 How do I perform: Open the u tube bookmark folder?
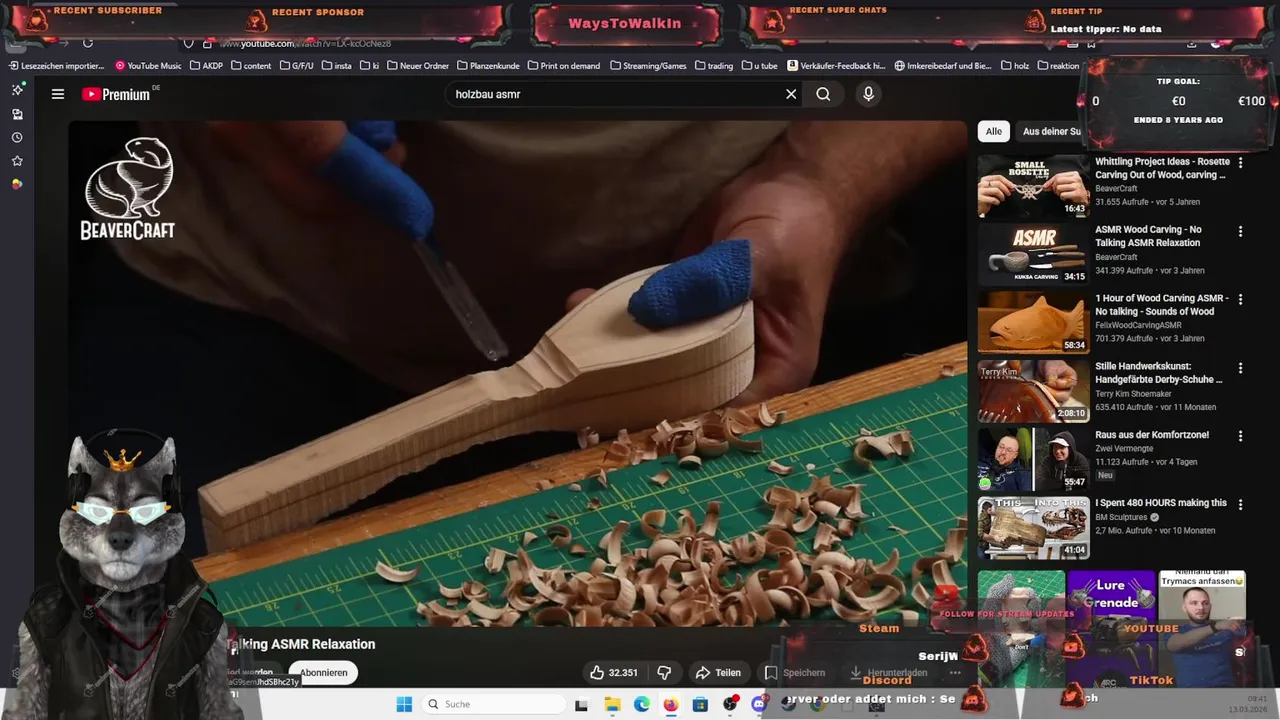pos(759,66)
